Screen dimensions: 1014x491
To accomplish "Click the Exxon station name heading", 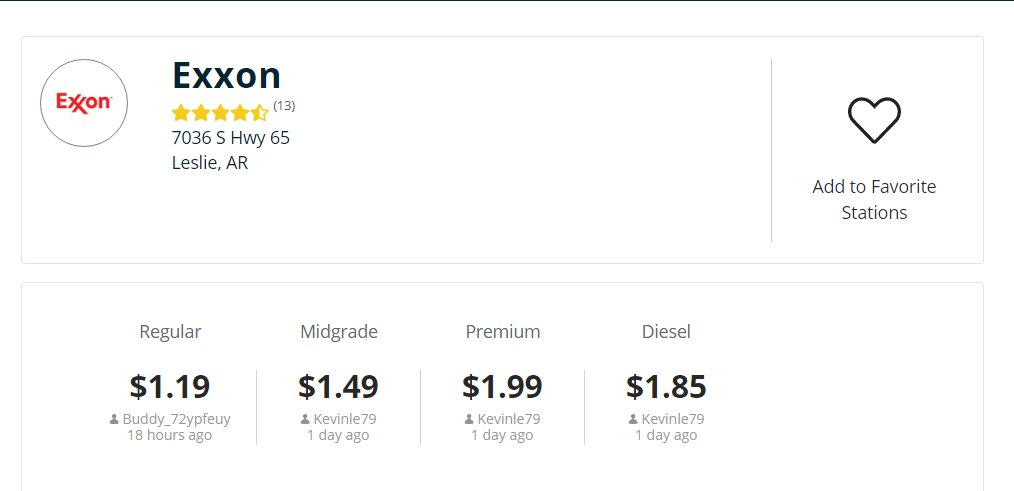I will click(x=226, y=75).
